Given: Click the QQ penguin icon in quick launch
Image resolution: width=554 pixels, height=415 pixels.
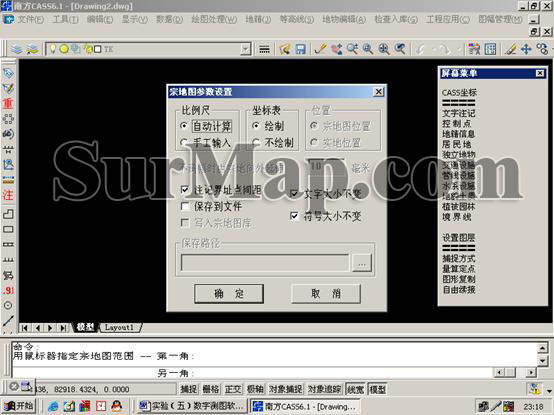Looking at the screenshot, I should [117, 407].
